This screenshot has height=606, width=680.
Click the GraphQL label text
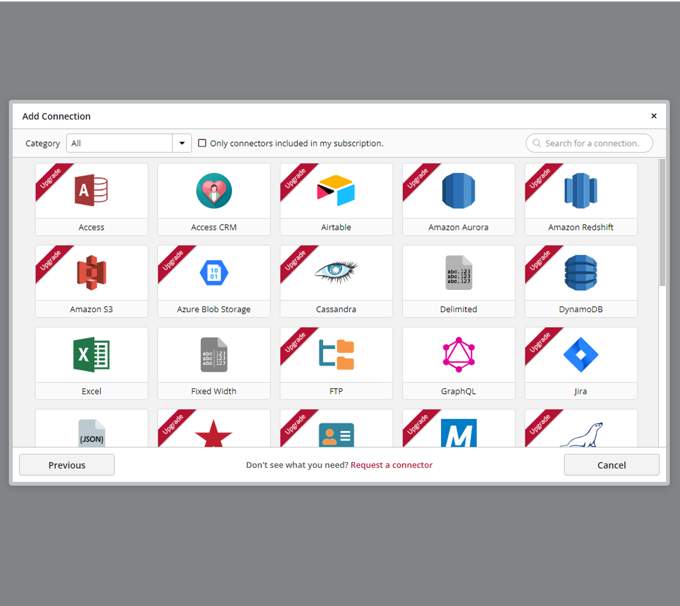pyautogui.click(x=458, y=391)
